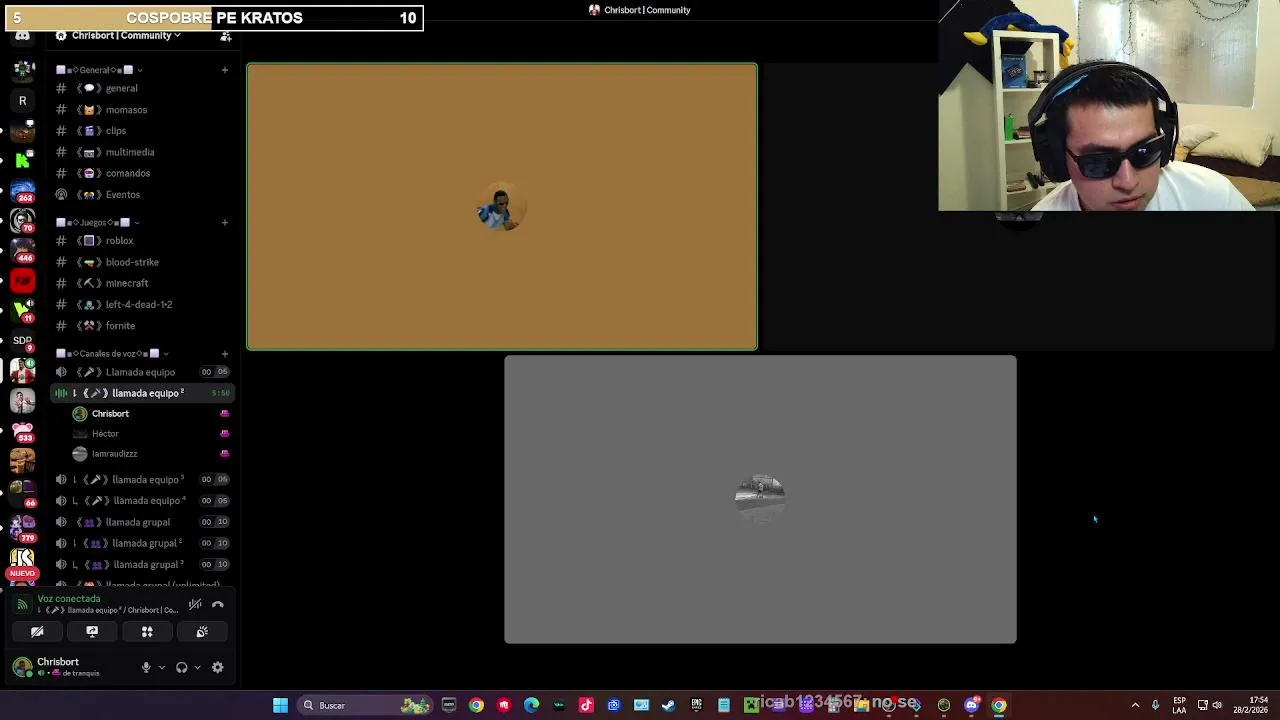Share your screen button
Viewport: 1280px width, 720px height.
tap(92, 632)
